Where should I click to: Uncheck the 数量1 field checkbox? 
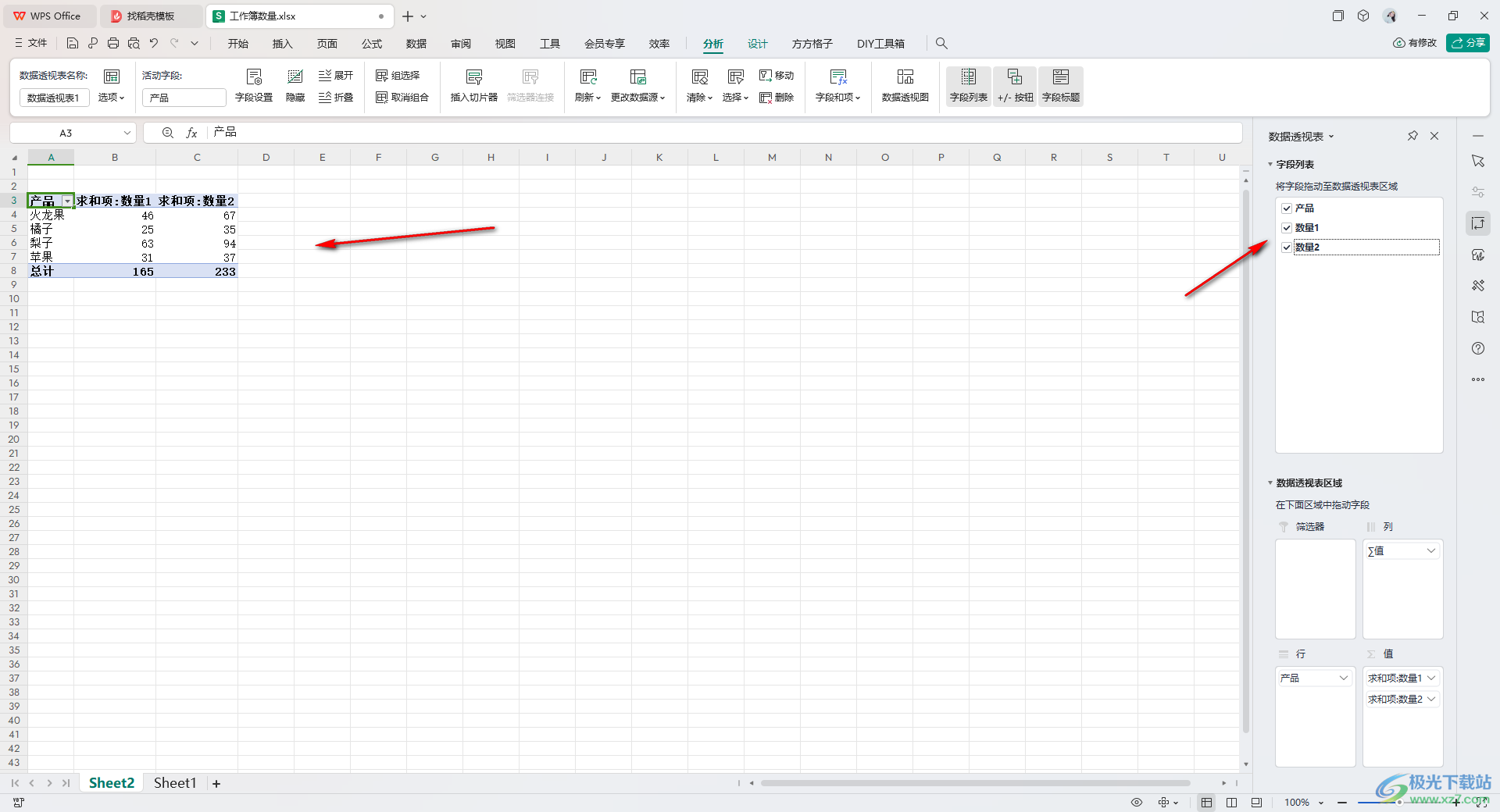pos(1287,228)
